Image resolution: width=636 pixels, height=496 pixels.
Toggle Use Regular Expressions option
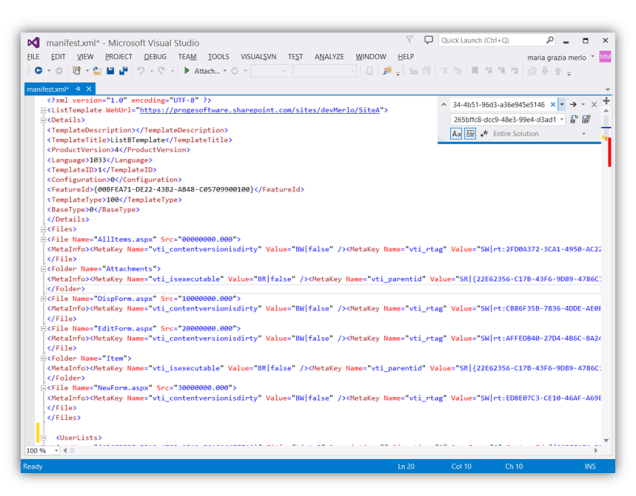[x=484, y=133]
